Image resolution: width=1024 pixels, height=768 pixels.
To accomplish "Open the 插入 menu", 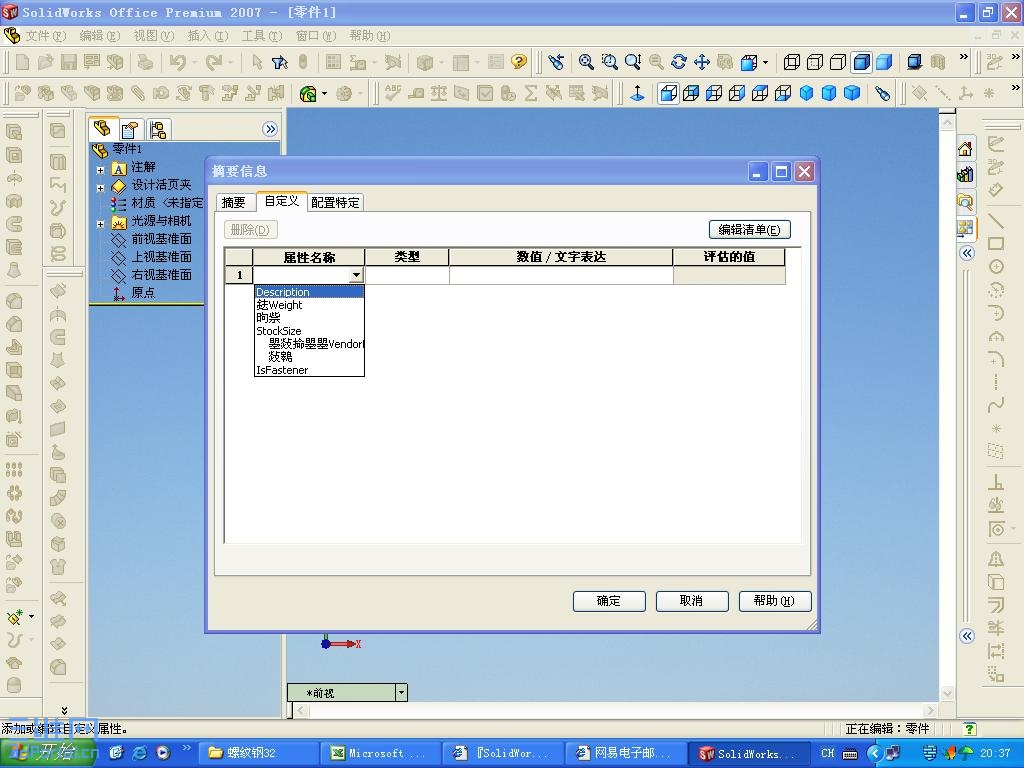I will [x=208, y=35].
